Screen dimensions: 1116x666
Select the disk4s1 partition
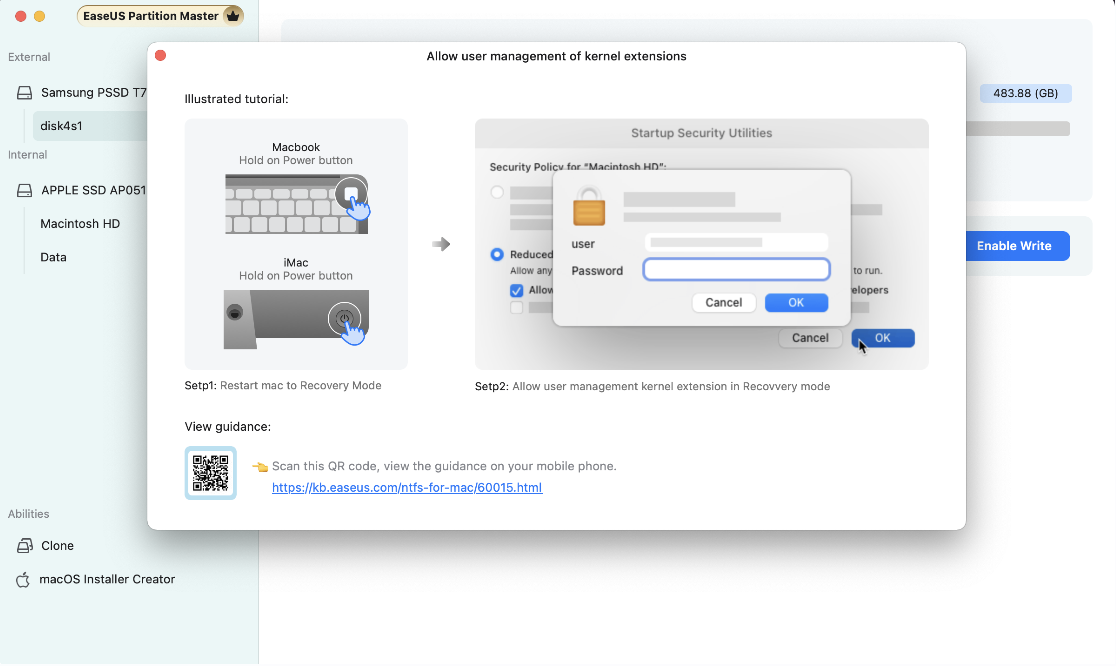click(90, 126)
